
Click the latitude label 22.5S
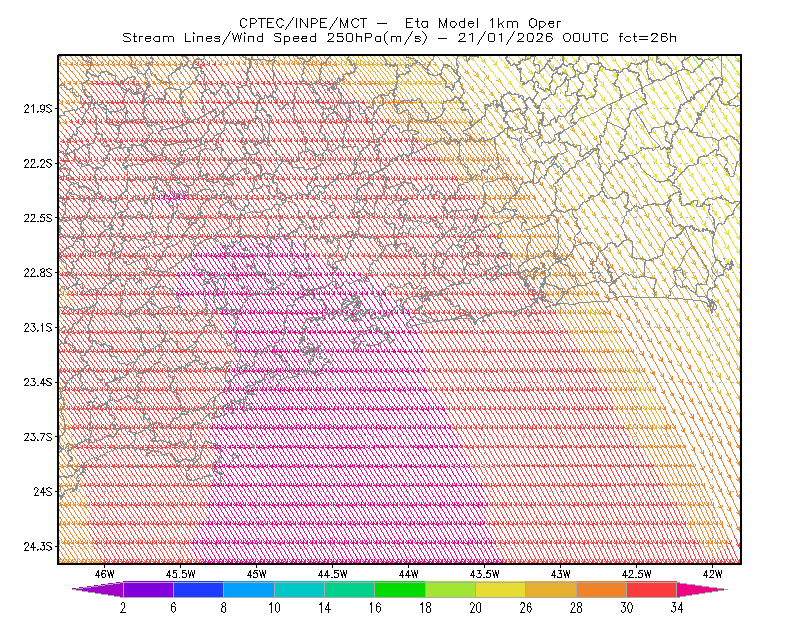(x=38, y=218)
